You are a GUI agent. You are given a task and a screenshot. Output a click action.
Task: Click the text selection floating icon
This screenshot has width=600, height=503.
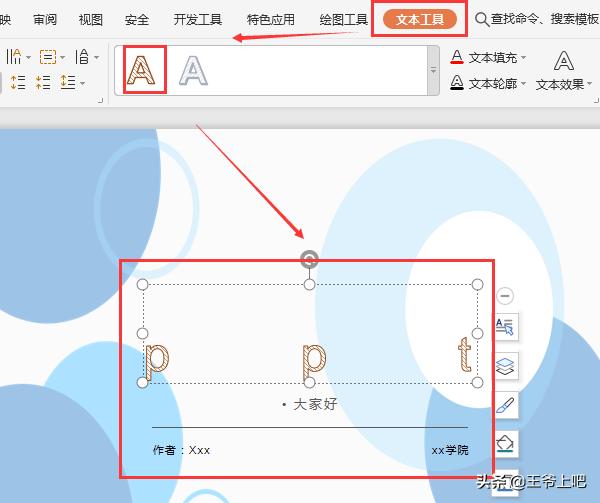coord(505,327)
